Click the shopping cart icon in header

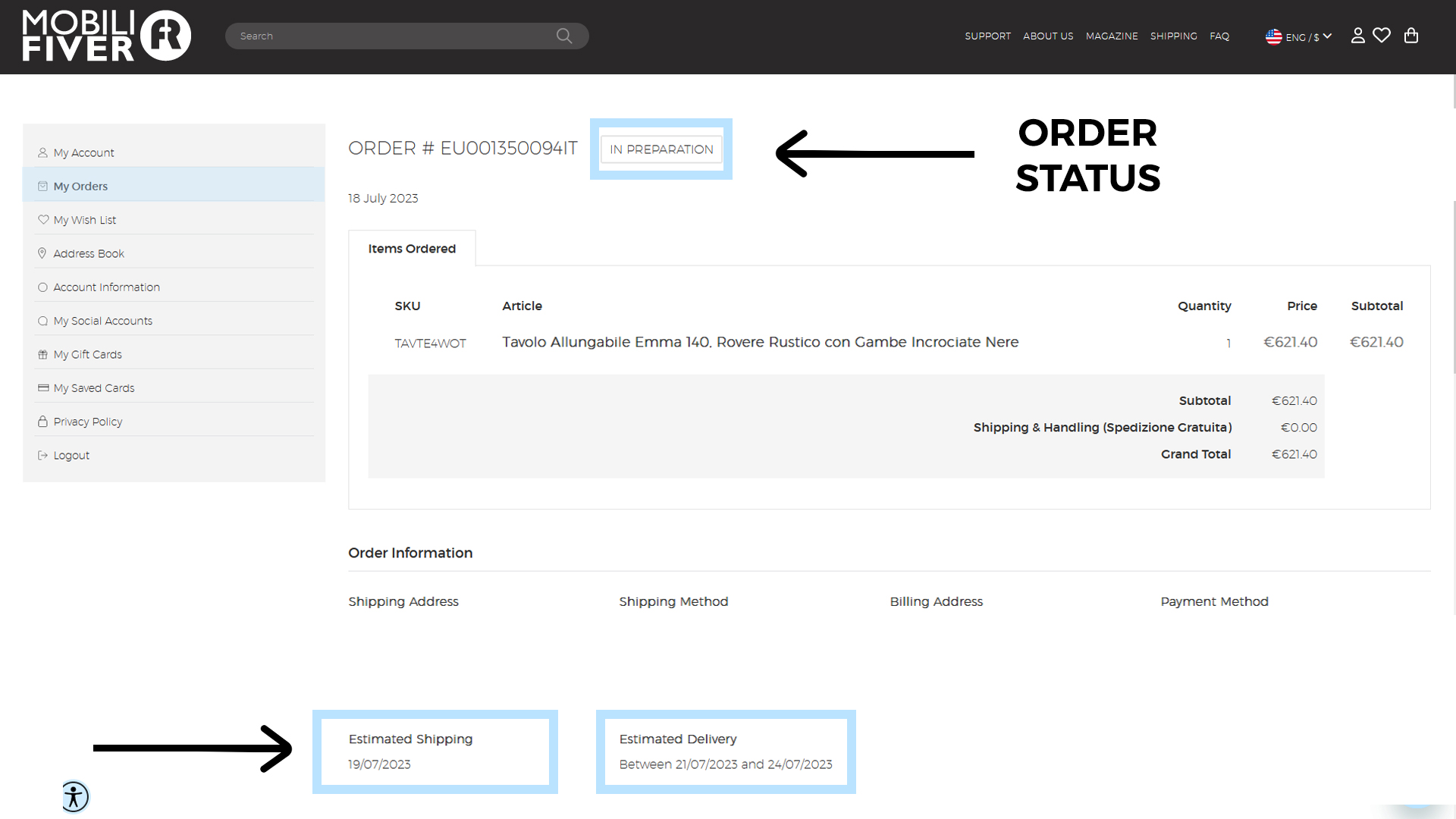coord(1411,35)
